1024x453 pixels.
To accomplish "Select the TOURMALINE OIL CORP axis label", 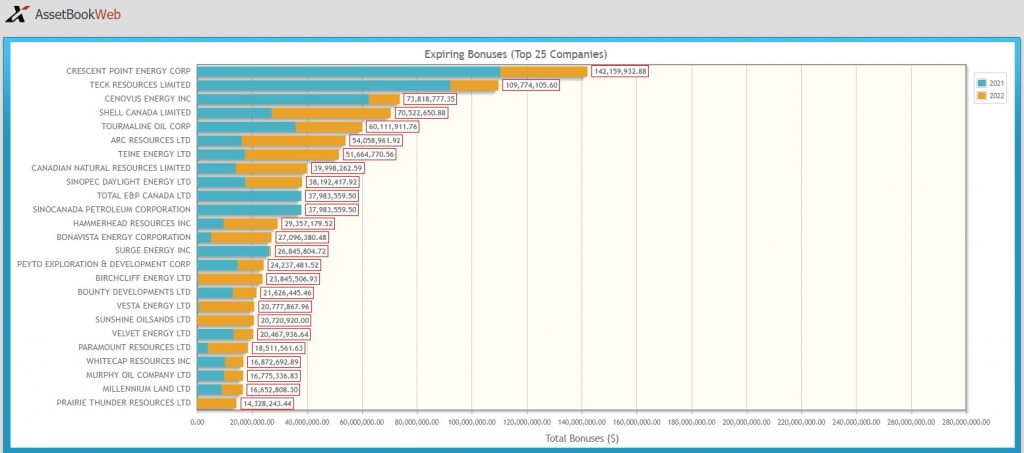I will tap(146, 127).
